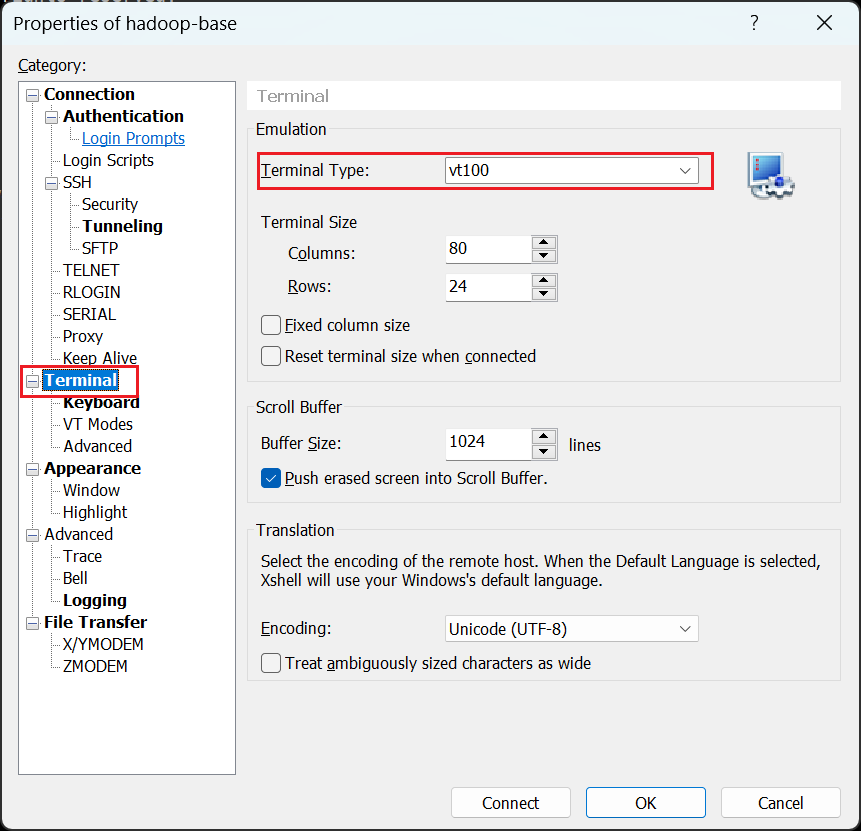Select Window under Appearance

tap(91, 490)
